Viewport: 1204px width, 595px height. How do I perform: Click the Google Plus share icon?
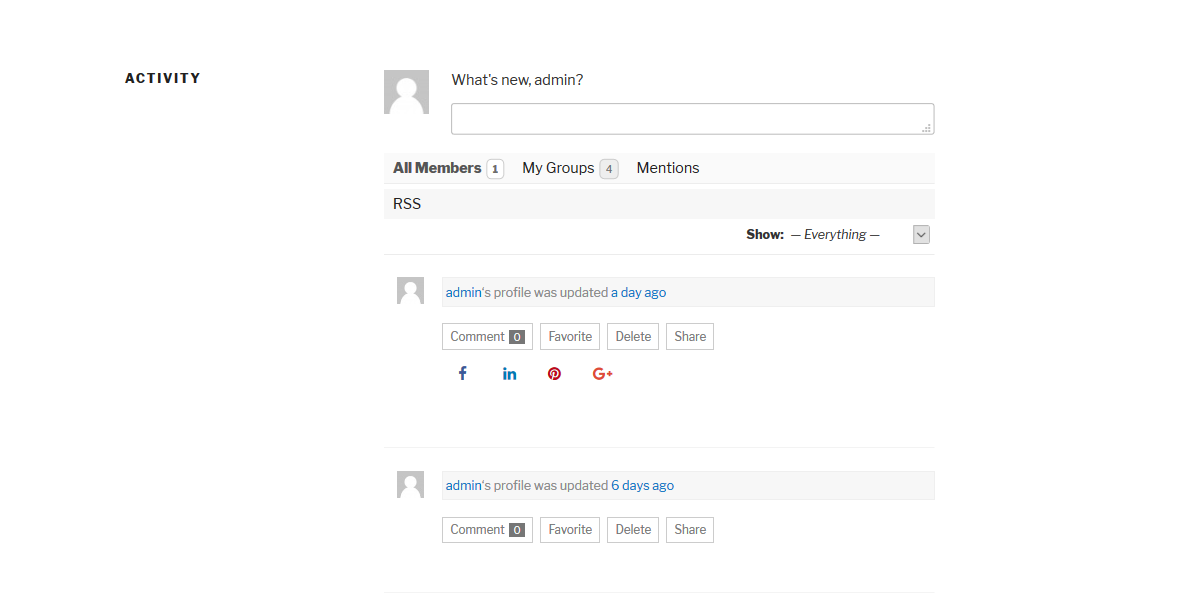pyautogui.click(x=602, y=374)
